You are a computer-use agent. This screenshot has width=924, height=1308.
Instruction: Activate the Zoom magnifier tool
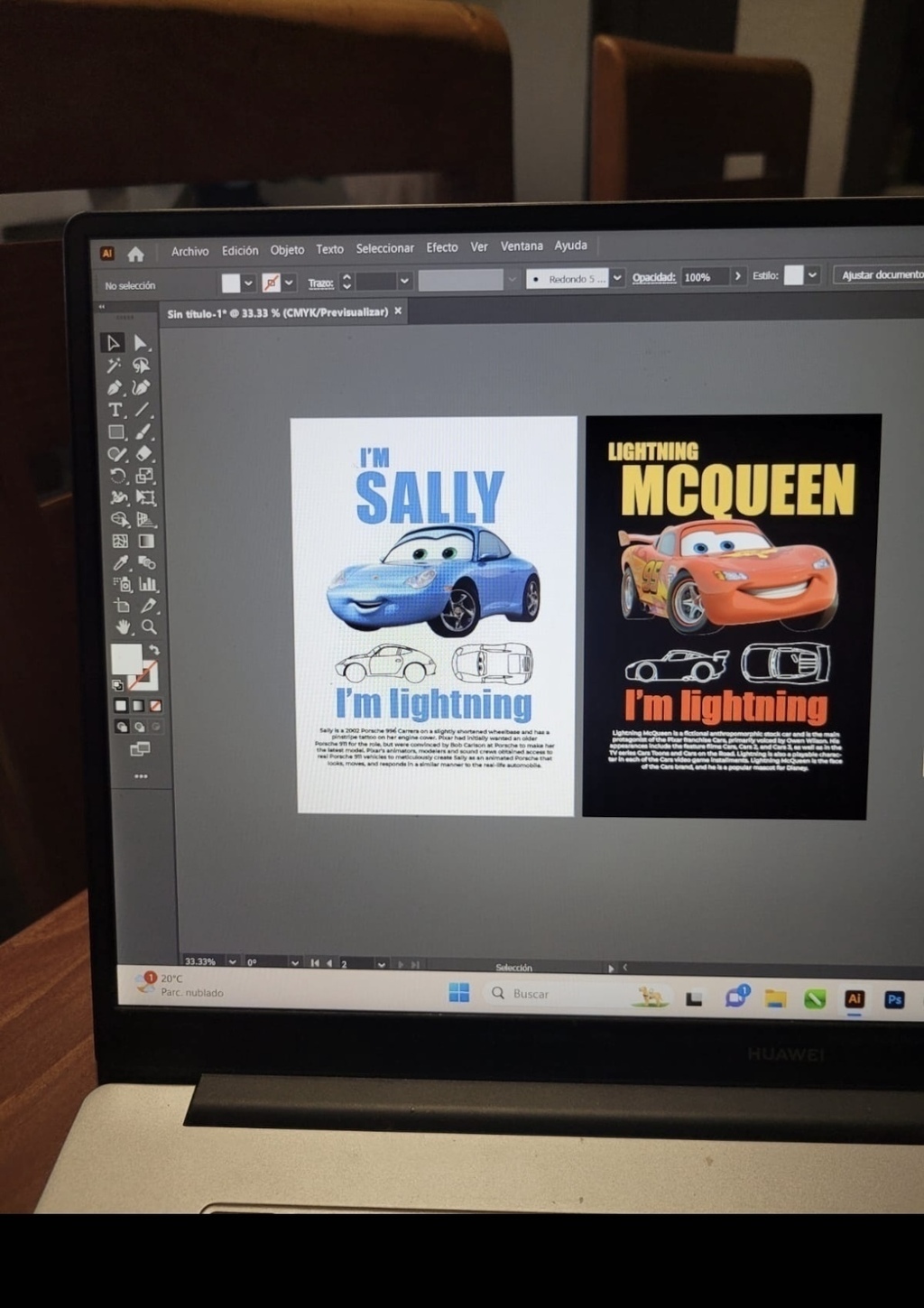[149, 626]
